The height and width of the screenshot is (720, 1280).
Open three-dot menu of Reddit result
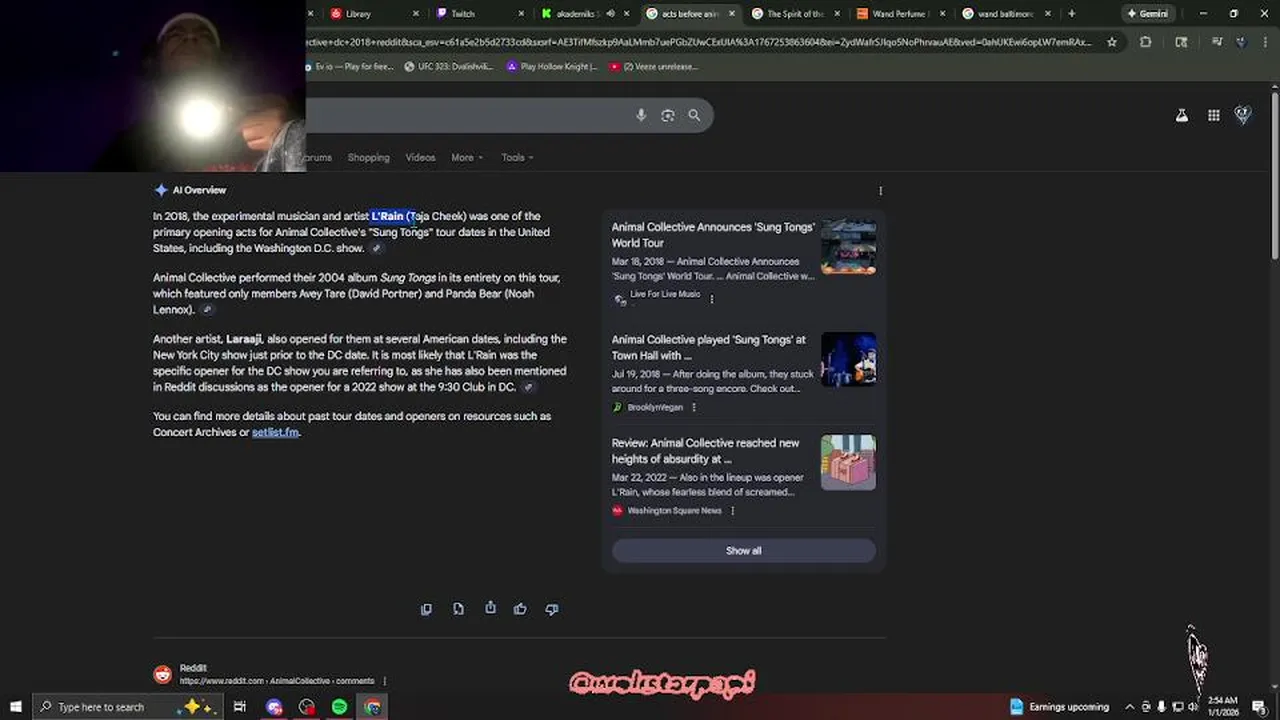coord(384,681)
